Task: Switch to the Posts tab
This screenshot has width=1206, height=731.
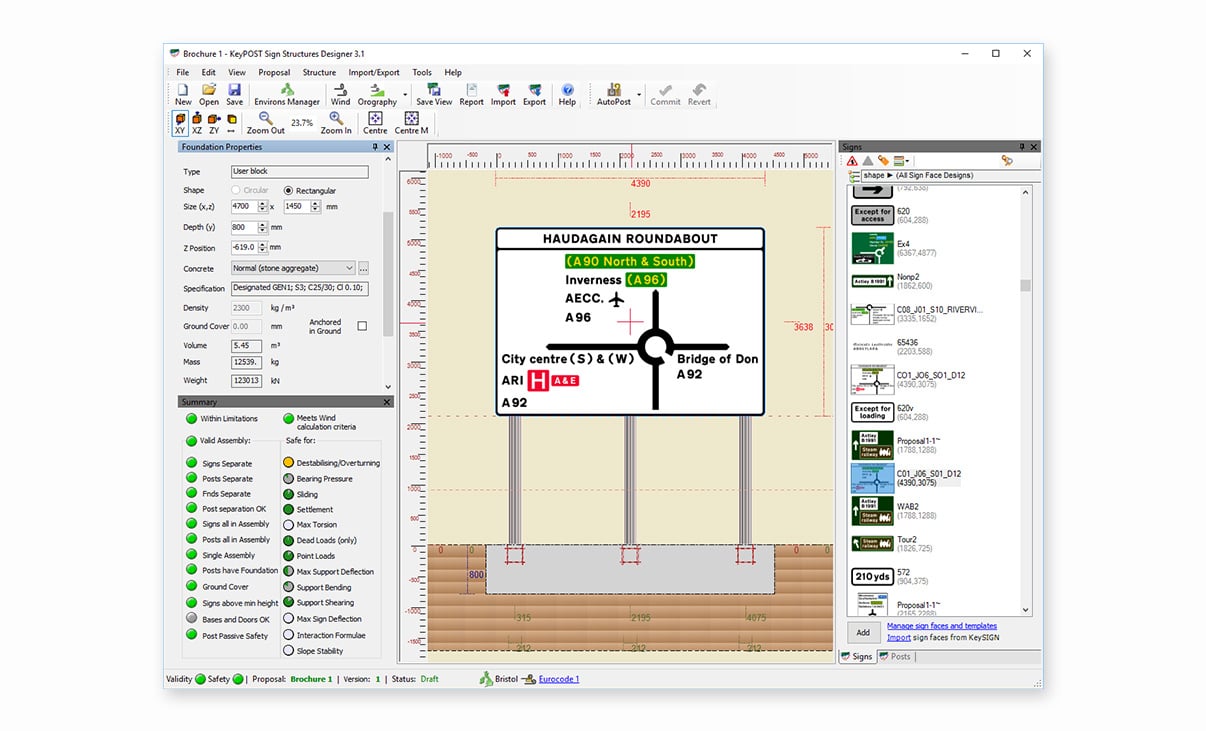Action: (895, 657)
